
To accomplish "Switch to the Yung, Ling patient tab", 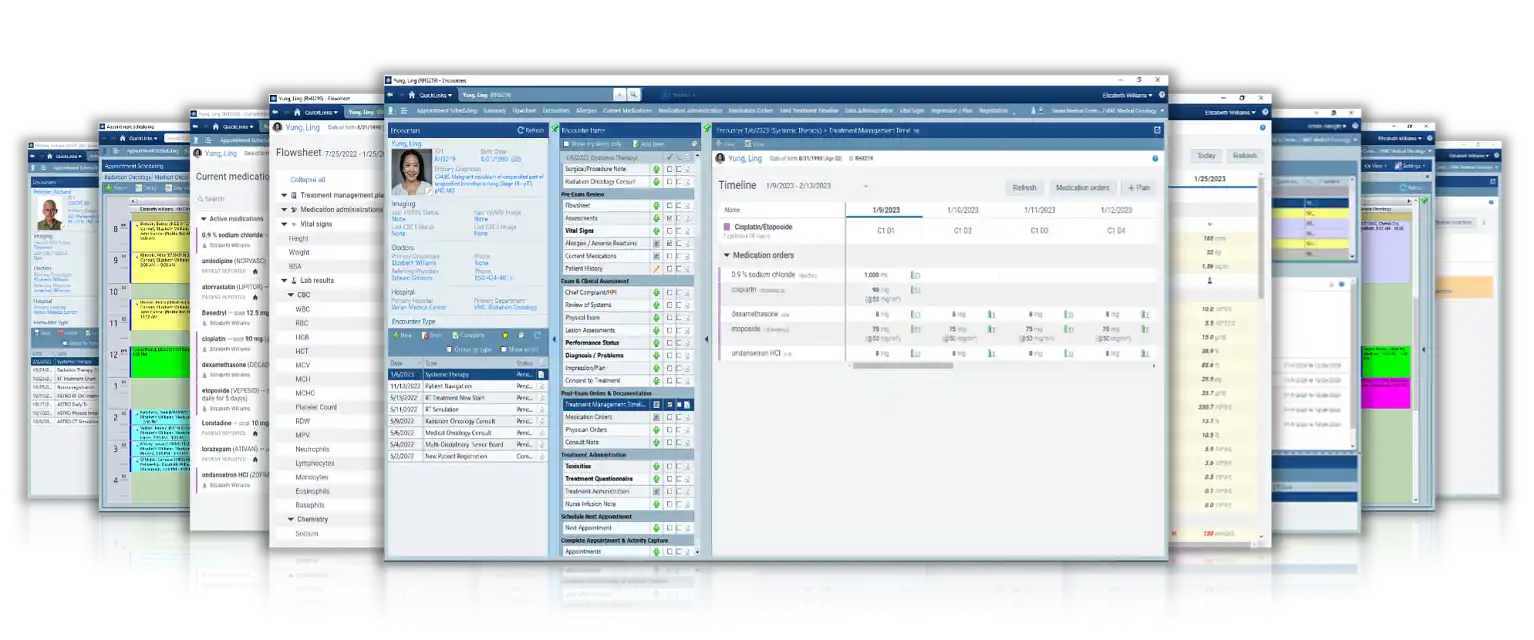I will pos(475,97).
